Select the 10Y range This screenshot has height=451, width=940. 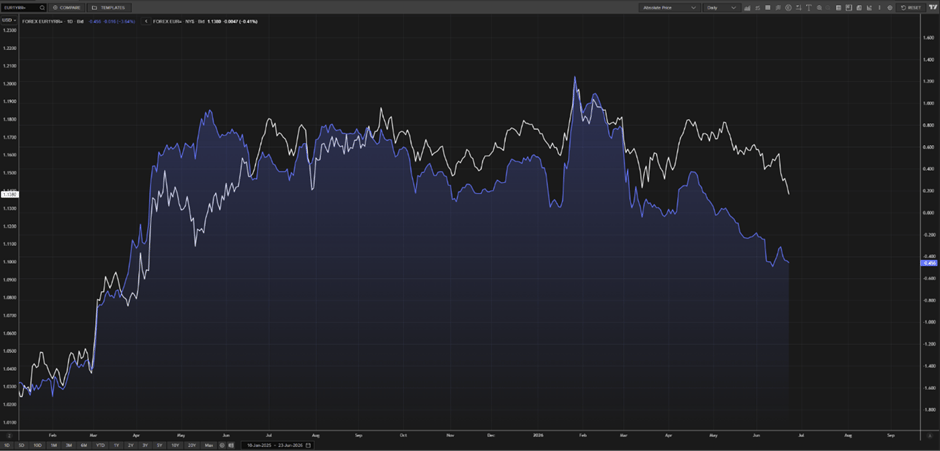coord(175,446)
